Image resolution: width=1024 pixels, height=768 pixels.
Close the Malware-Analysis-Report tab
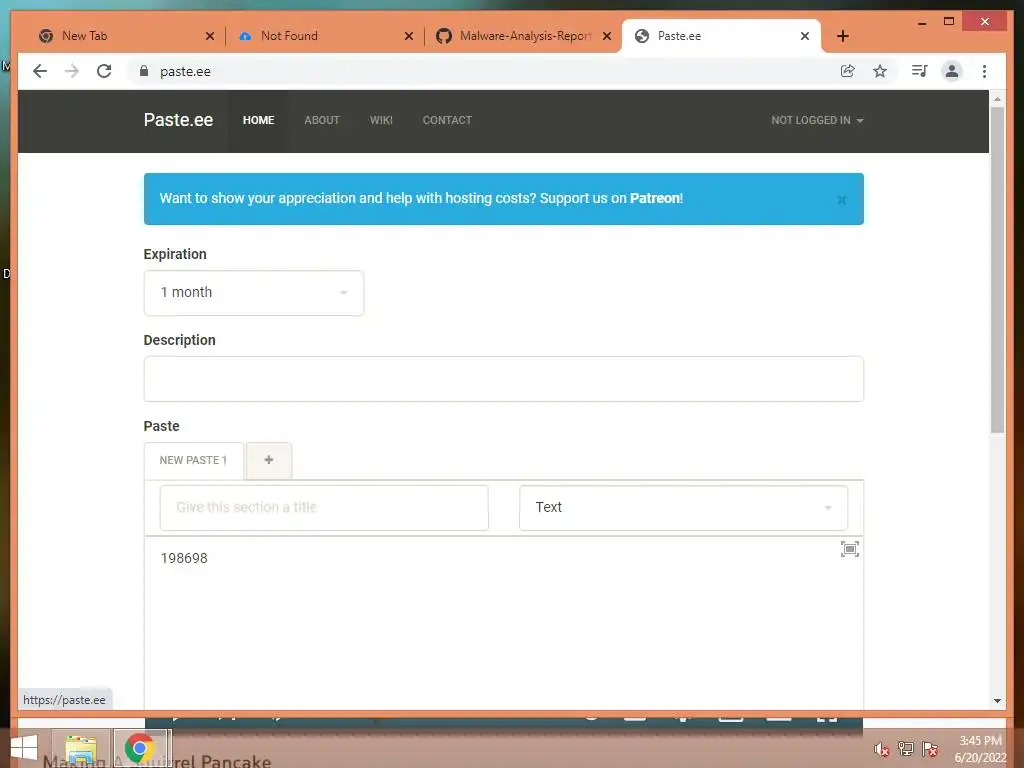click(x=607, y=36)
